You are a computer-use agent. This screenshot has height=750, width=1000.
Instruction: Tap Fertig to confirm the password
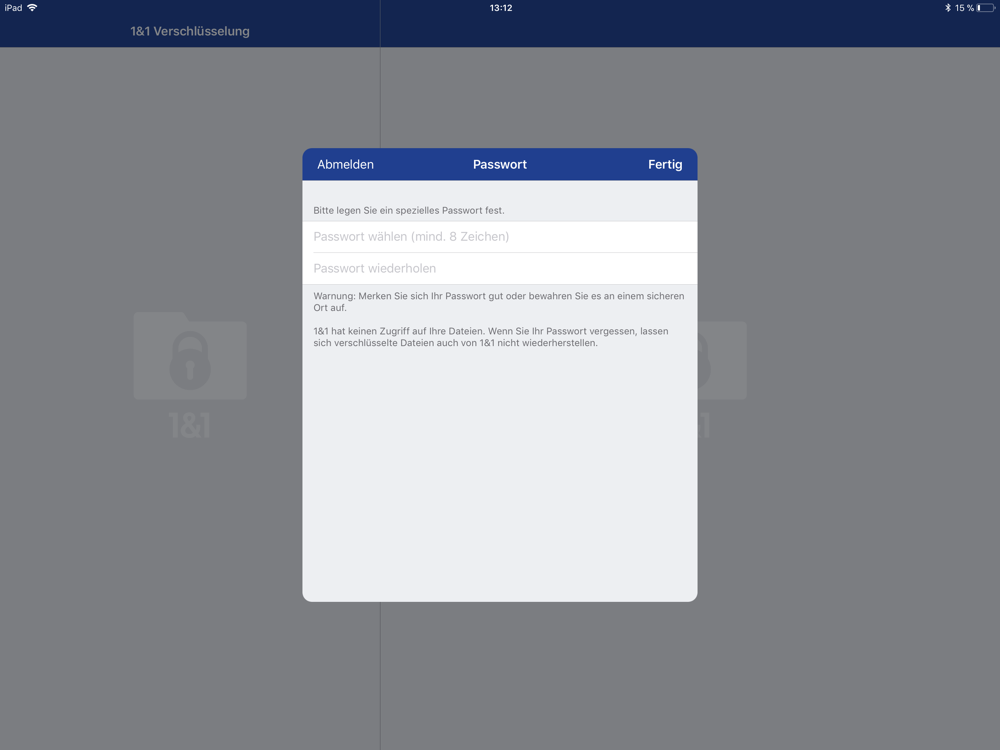pos(665,165)
